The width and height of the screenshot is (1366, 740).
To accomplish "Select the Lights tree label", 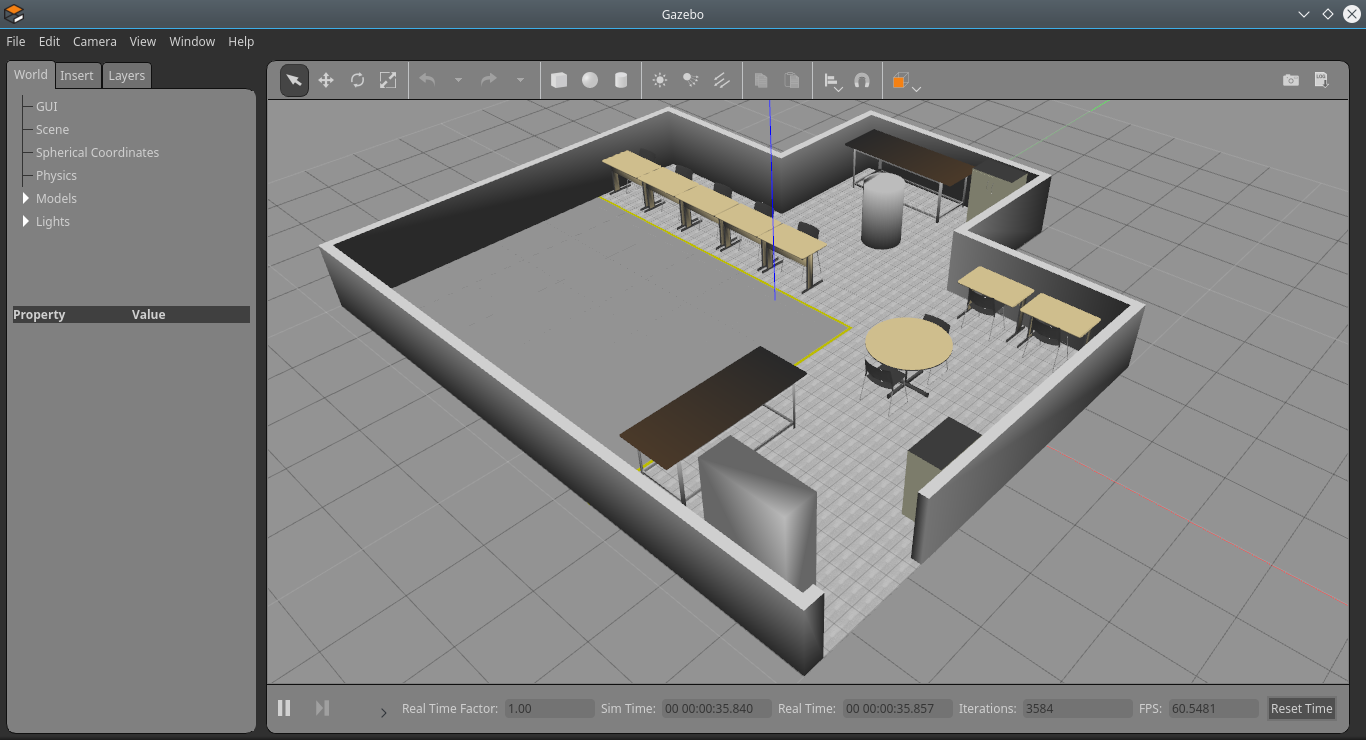I will pyautogui.click(x=53, y=221).
